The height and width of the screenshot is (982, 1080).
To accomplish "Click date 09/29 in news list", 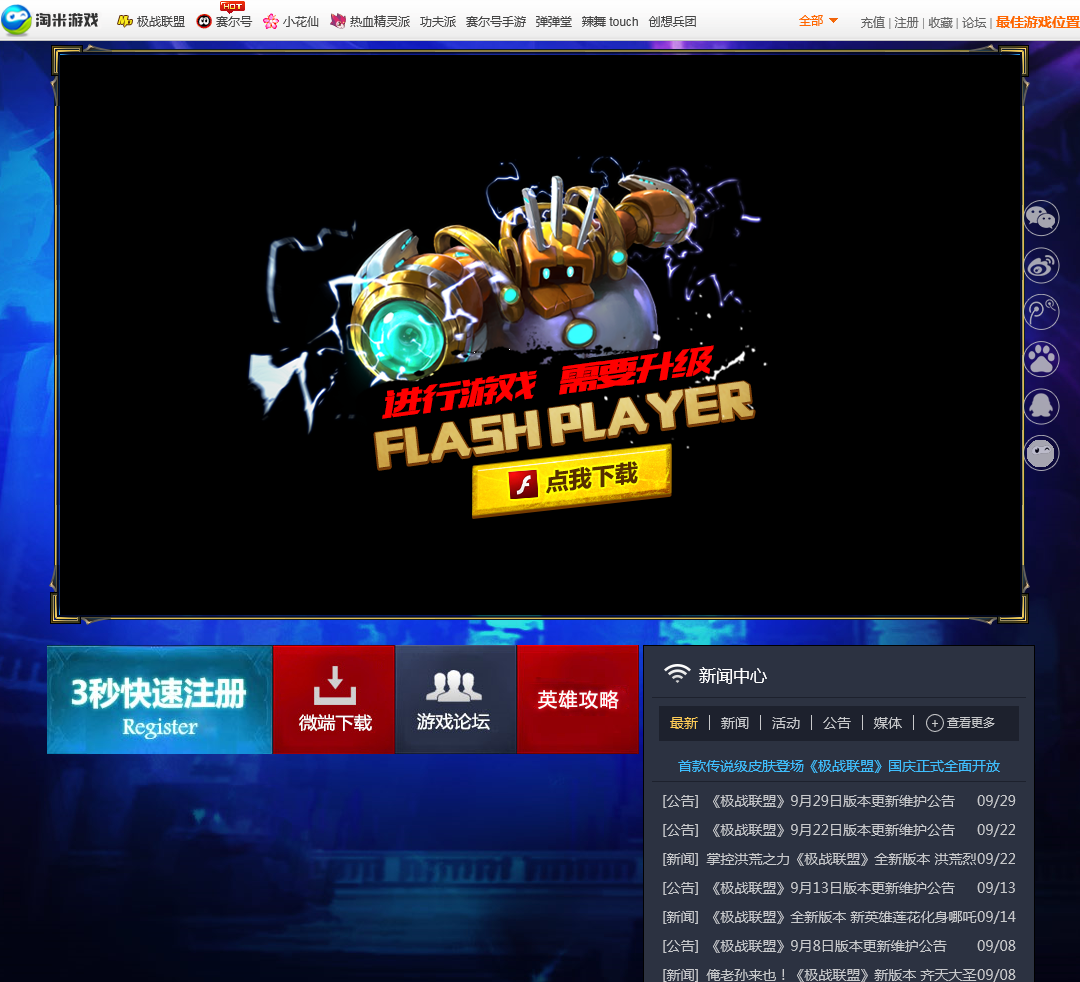I will (x=996, y=801).
